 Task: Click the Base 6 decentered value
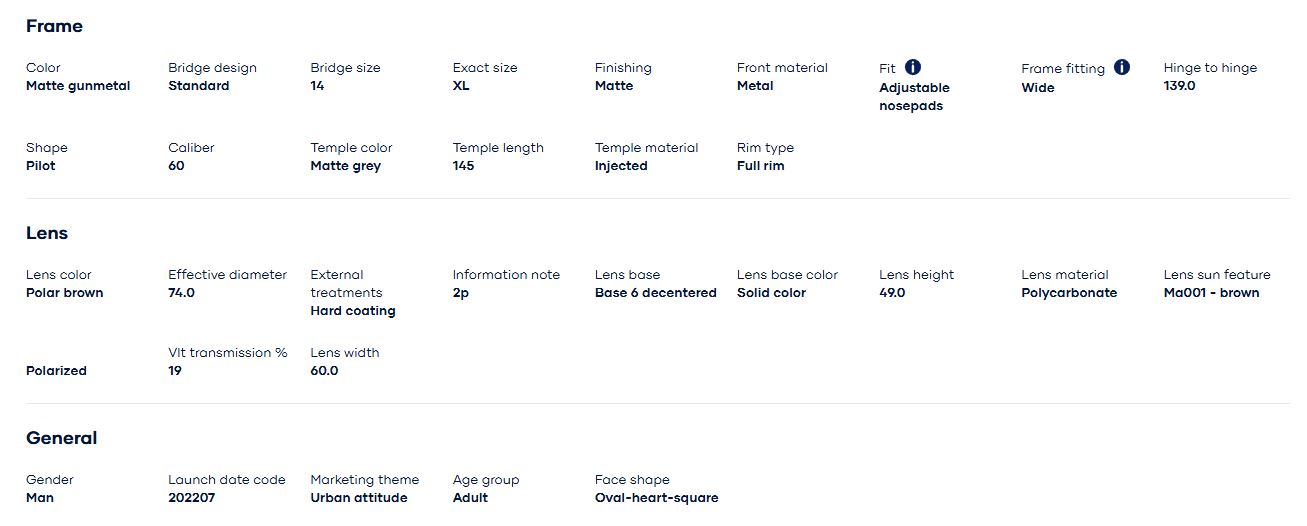pyautogui.click(x=655, y=293)
